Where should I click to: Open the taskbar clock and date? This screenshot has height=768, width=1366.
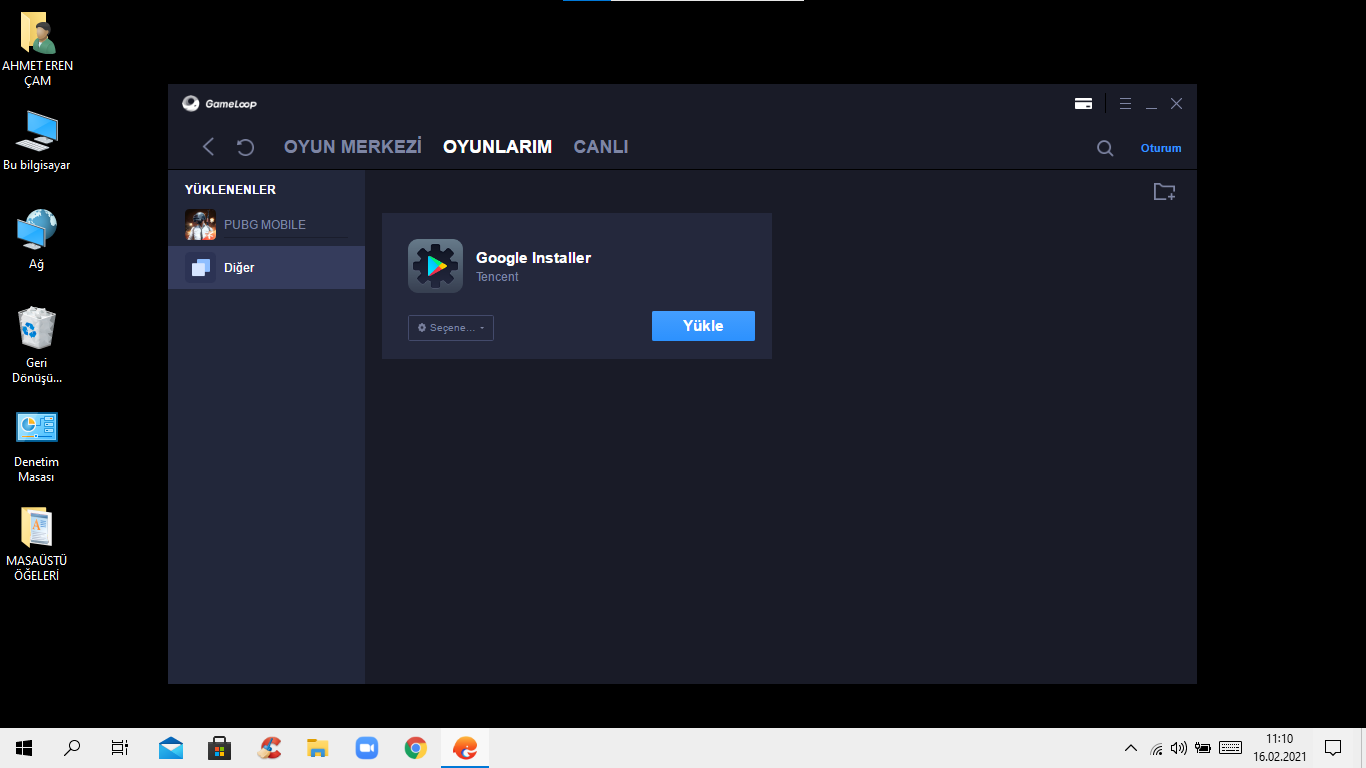tap(1280, 748)
